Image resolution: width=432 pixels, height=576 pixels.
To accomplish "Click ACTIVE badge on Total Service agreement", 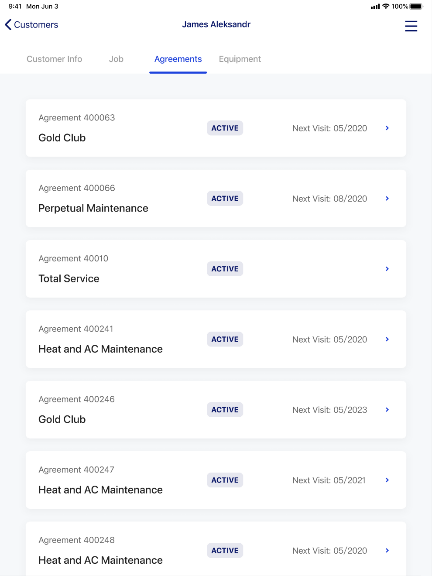I will [225, 269].
